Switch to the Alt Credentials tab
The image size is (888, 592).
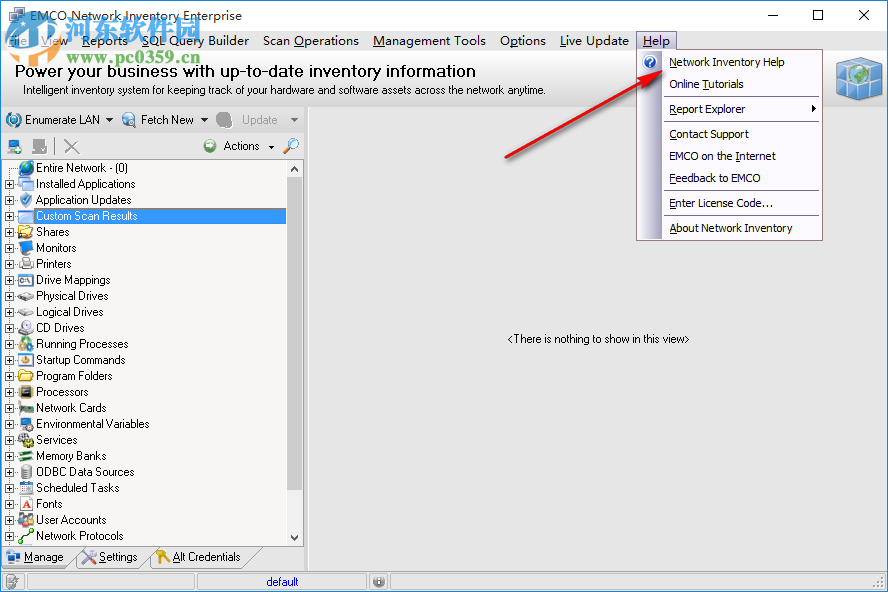[x=203, y=557]
